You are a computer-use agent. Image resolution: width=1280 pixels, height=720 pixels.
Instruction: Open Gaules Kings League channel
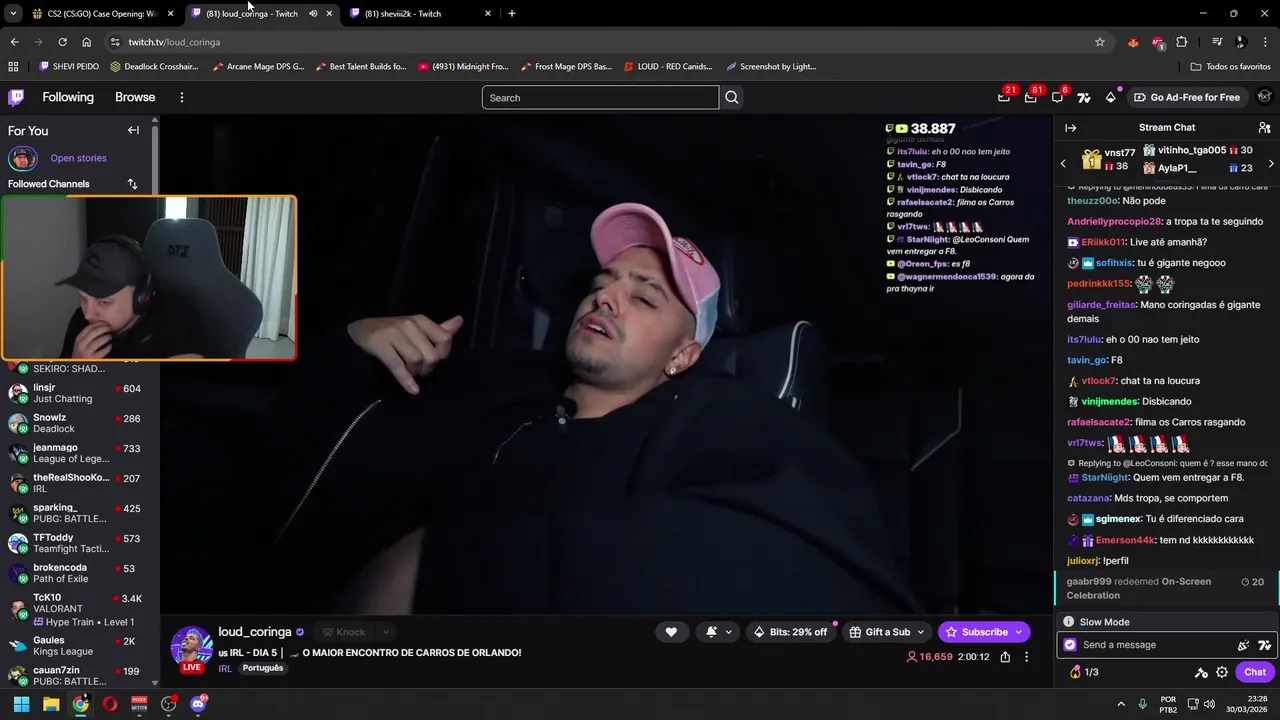point(77,646)
